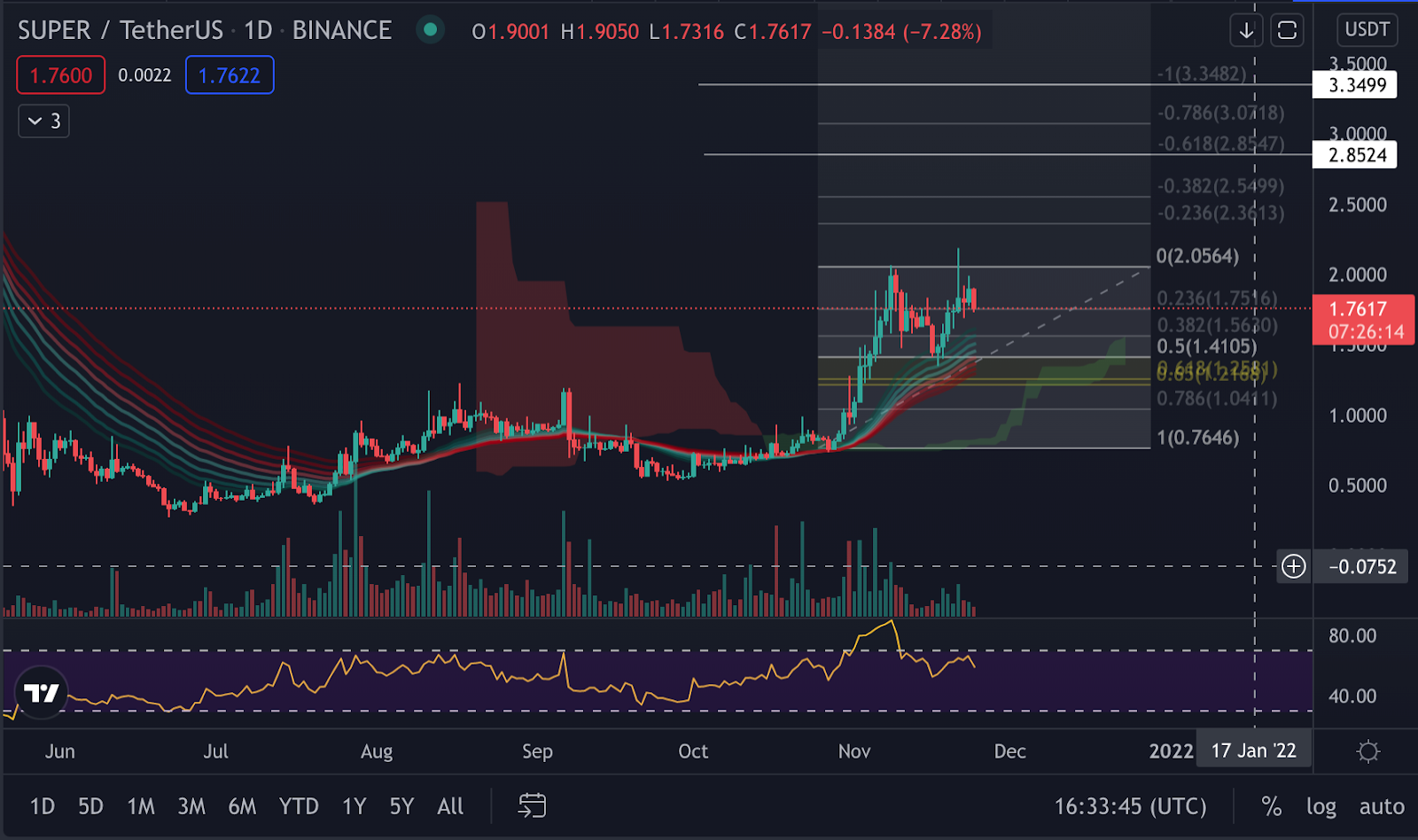
Task: Click the 0.5000 price axis label
Action: click(x=1357, y=486)
